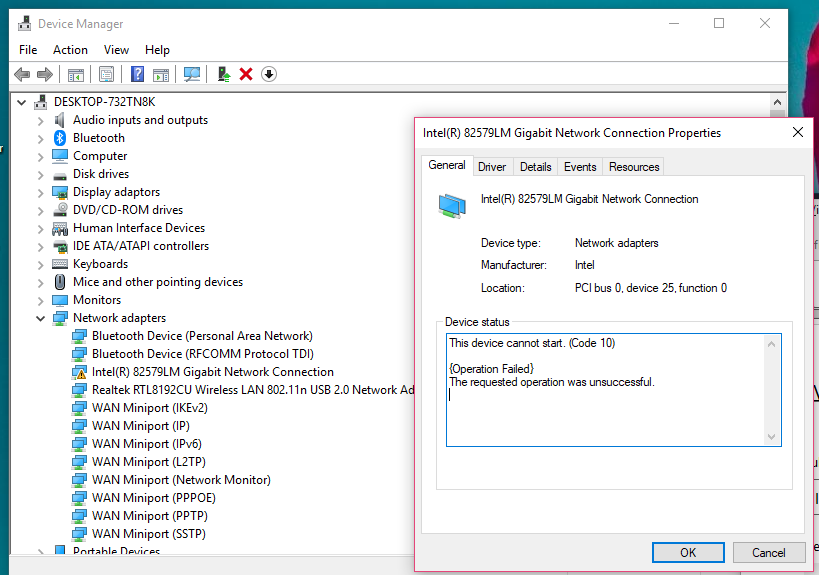Open the File menu

click(x=28, y=50)
